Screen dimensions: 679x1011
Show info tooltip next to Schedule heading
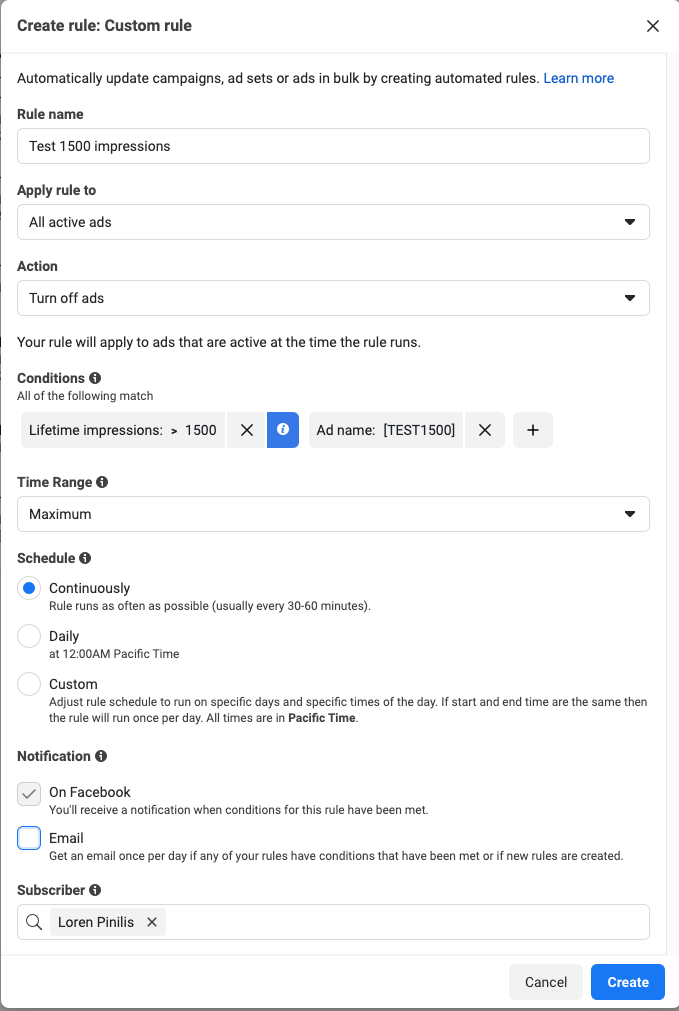pos(85,558)
